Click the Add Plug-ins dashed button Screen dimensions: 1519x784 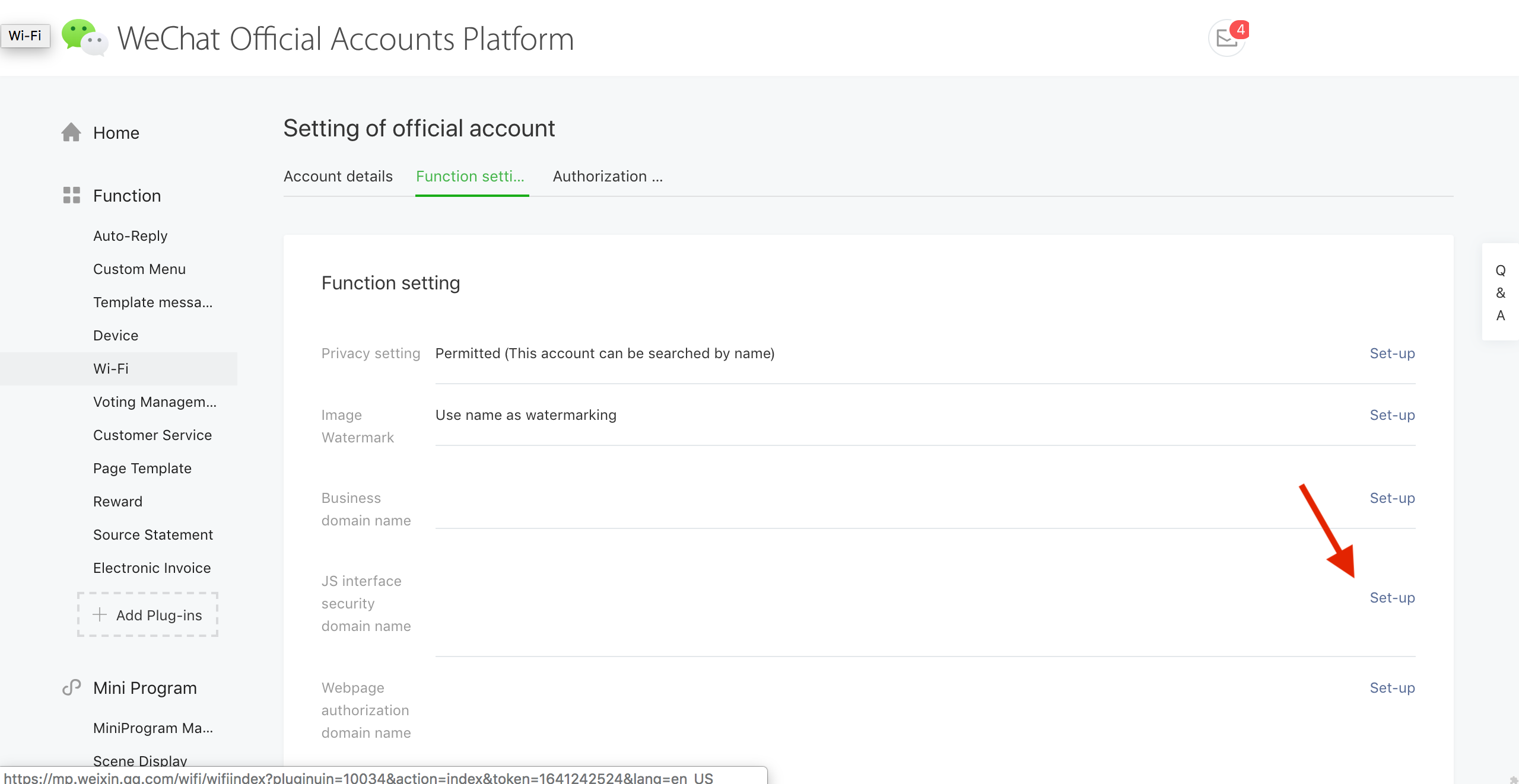pos(147,615)
